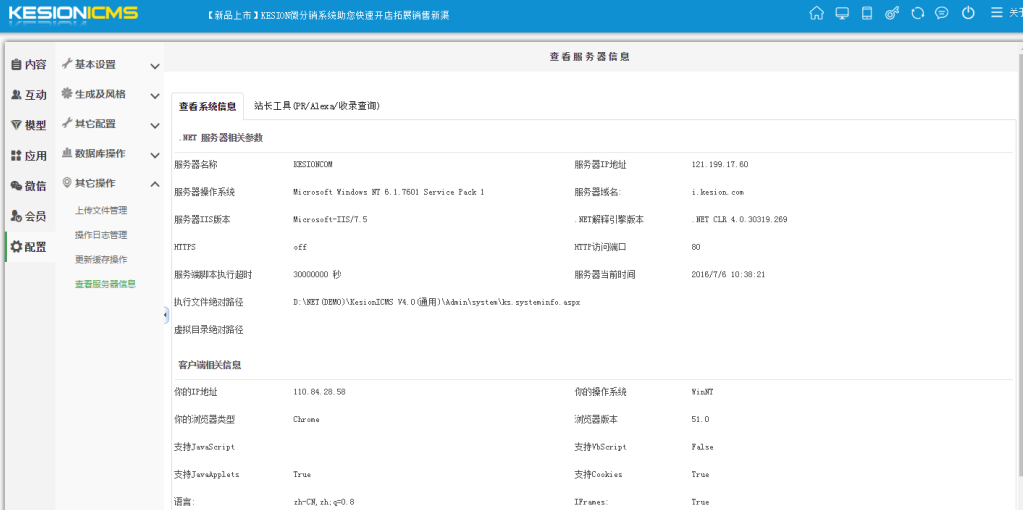
Task: Click the desktop monitor icon in header
Action: [842, 13]
